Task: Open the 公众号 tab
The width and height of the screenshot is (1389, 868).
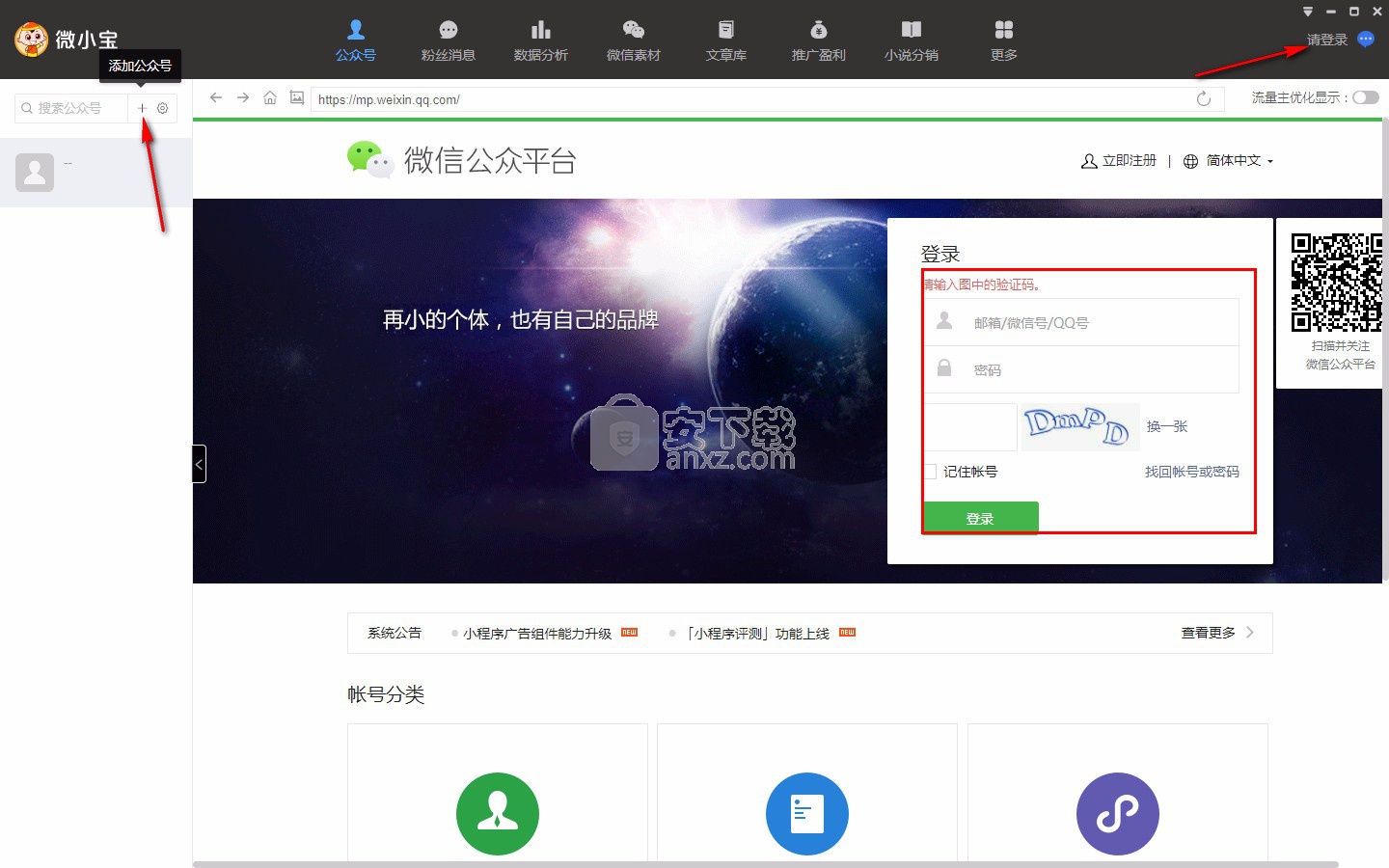Action: 356,41
